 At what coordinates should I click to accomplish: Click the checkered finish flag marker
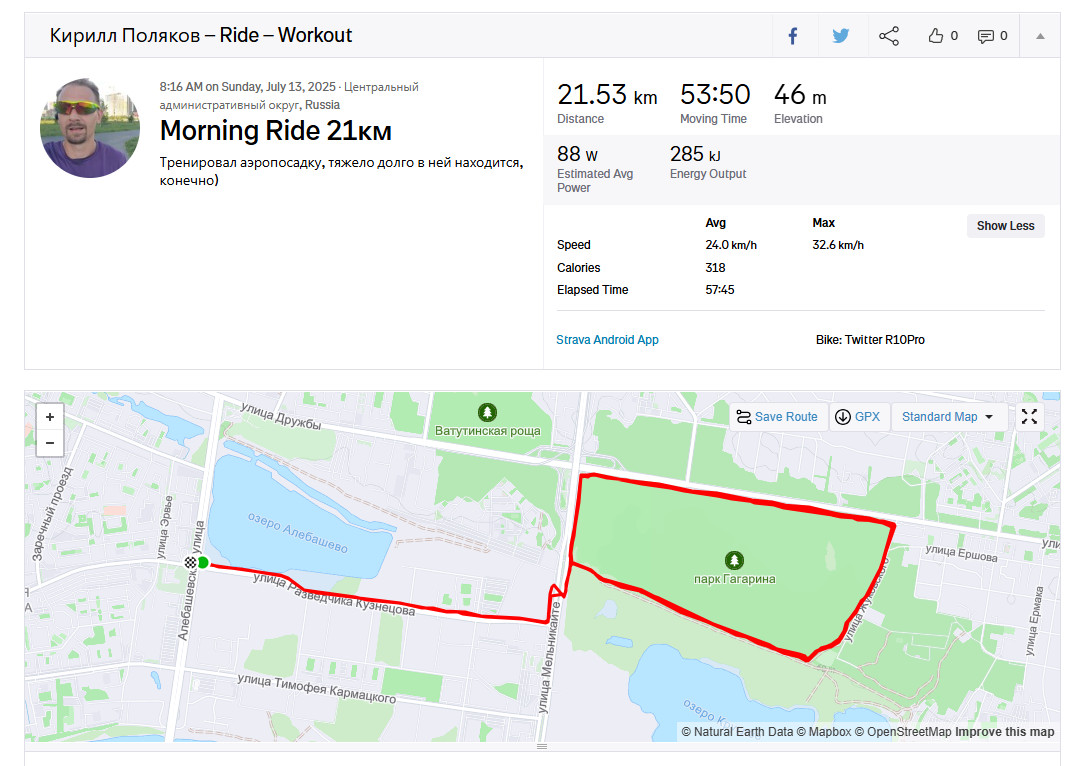click(190, 563)
